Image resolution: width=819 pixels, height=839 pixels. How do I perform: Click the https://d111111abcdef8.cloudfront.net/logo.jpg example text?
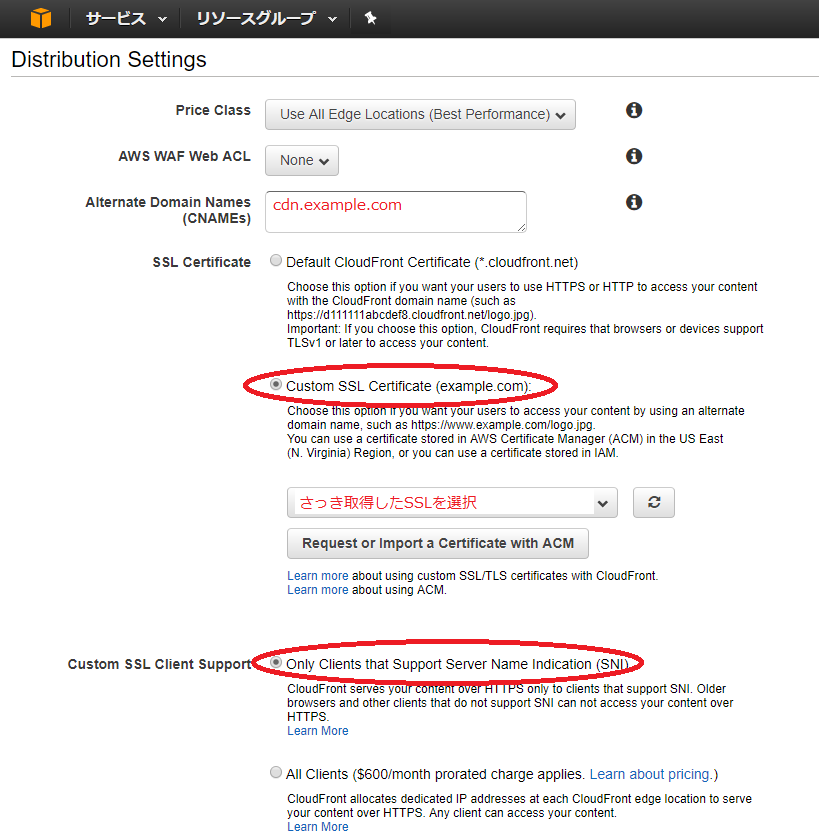click(x=410, y=315)
